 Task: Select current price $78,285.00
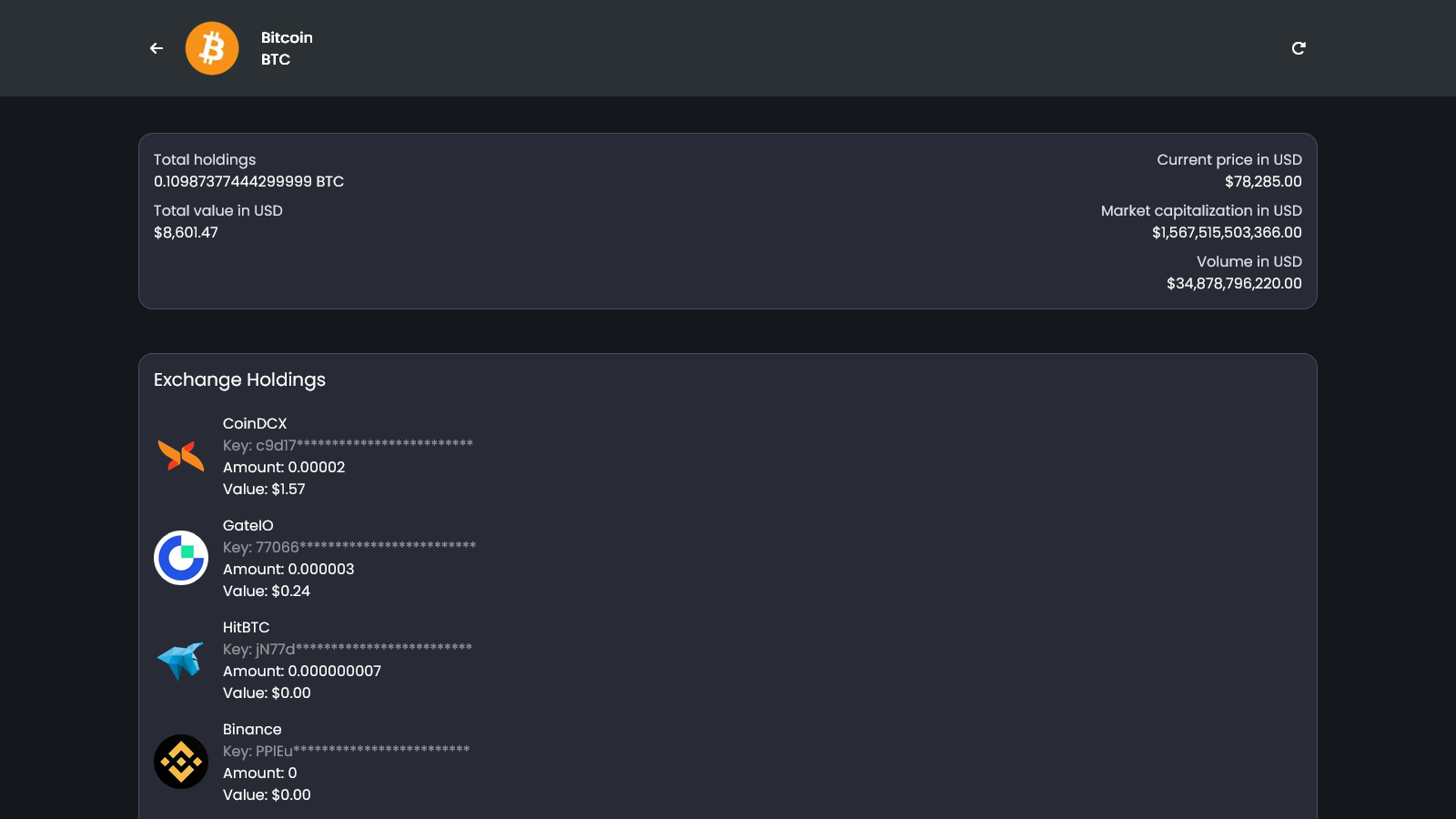point(1263,181)
